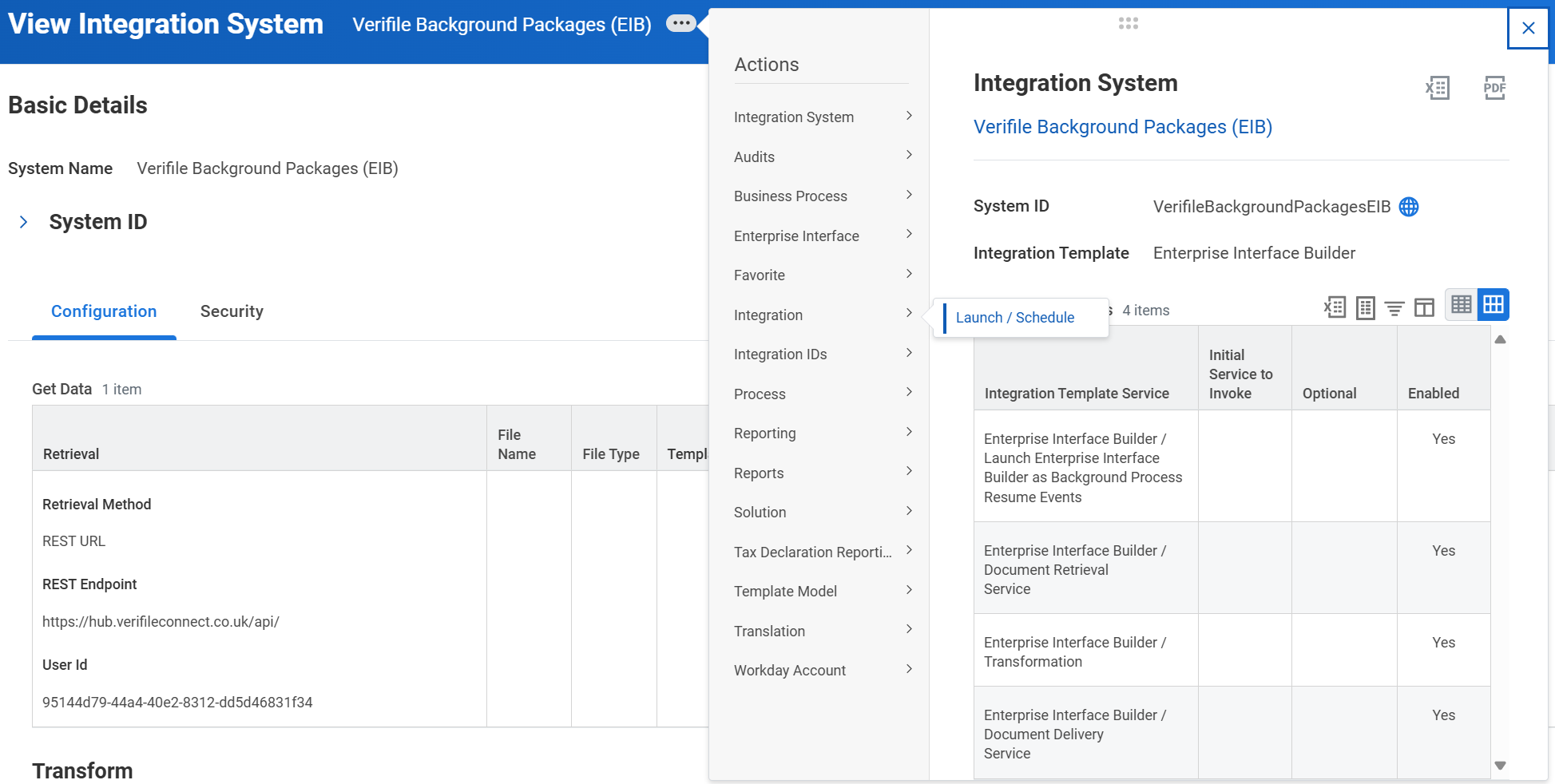Screen dimensions: 1555x784
Task: Select Launch / Schedule option
Action: coord(1015,318)
